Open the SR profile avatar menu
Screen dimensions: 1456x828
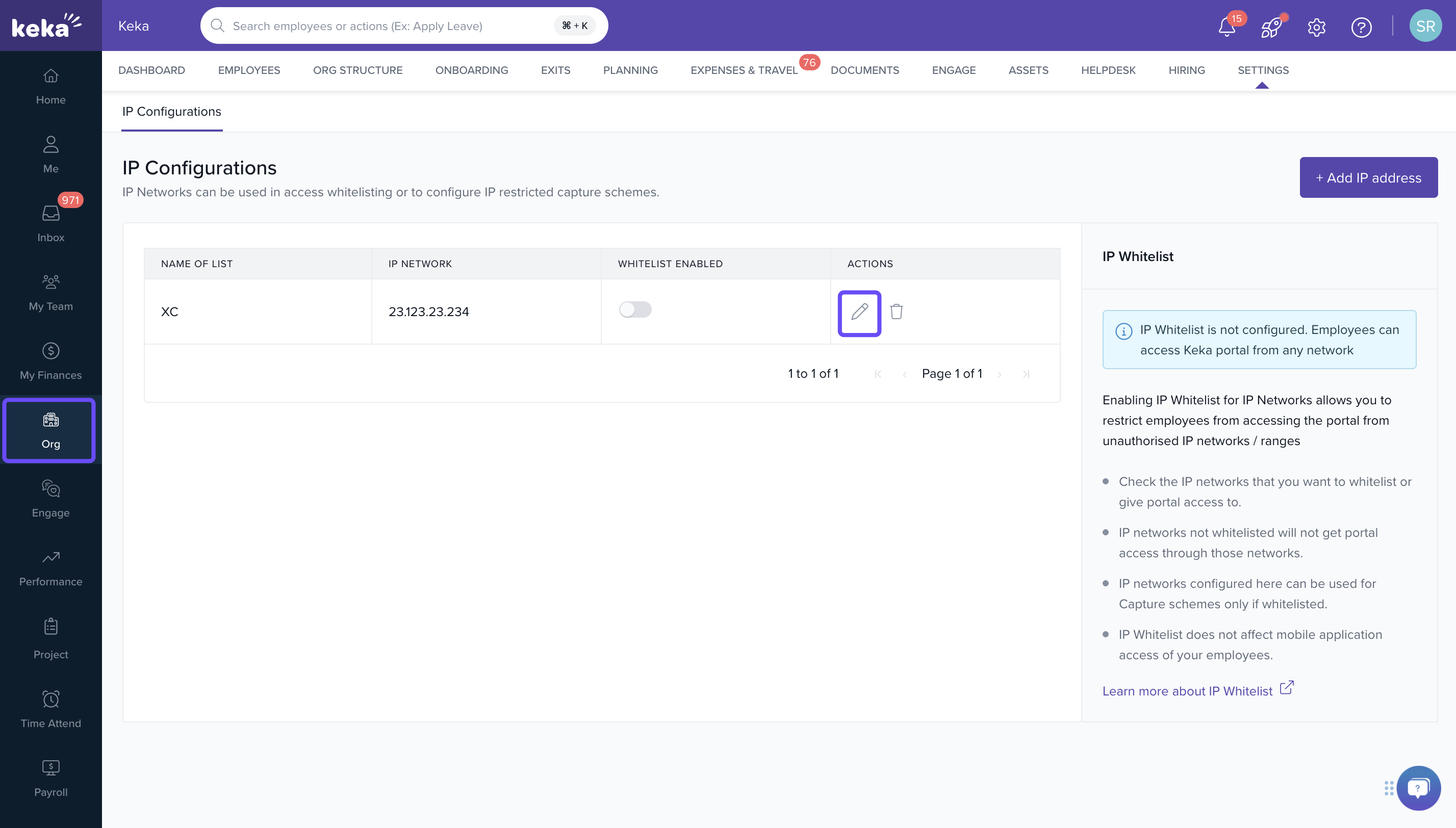(x=1425, y=26)
